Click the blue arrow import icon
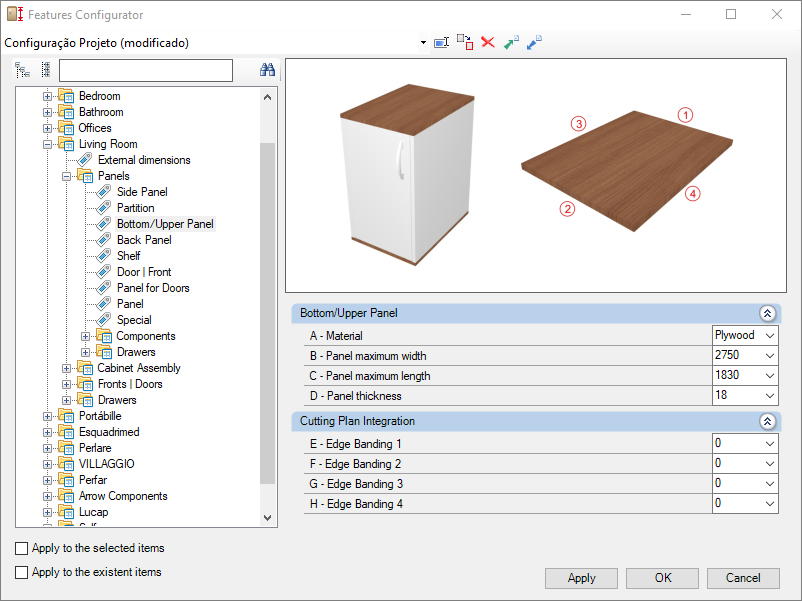The width and height of the screenshot is (802, 601). (x=534, y=42)
